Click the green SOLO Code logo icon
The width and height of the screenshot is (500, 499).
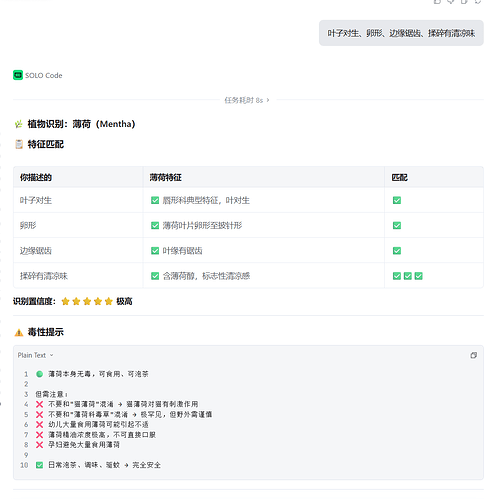click(x=18, y=75)
